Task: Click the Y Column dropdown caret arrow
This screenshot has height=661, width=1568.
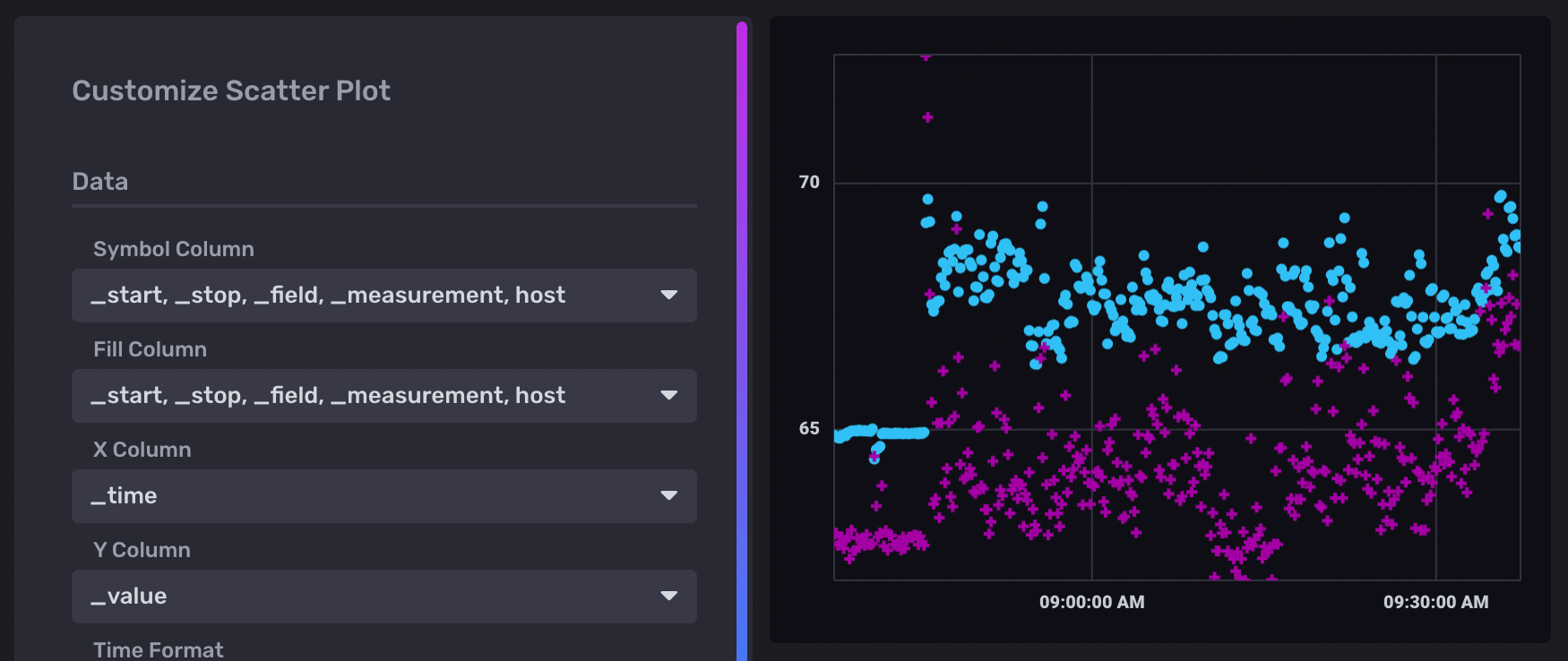Action: pyautogui.click(x=668, y=597)
